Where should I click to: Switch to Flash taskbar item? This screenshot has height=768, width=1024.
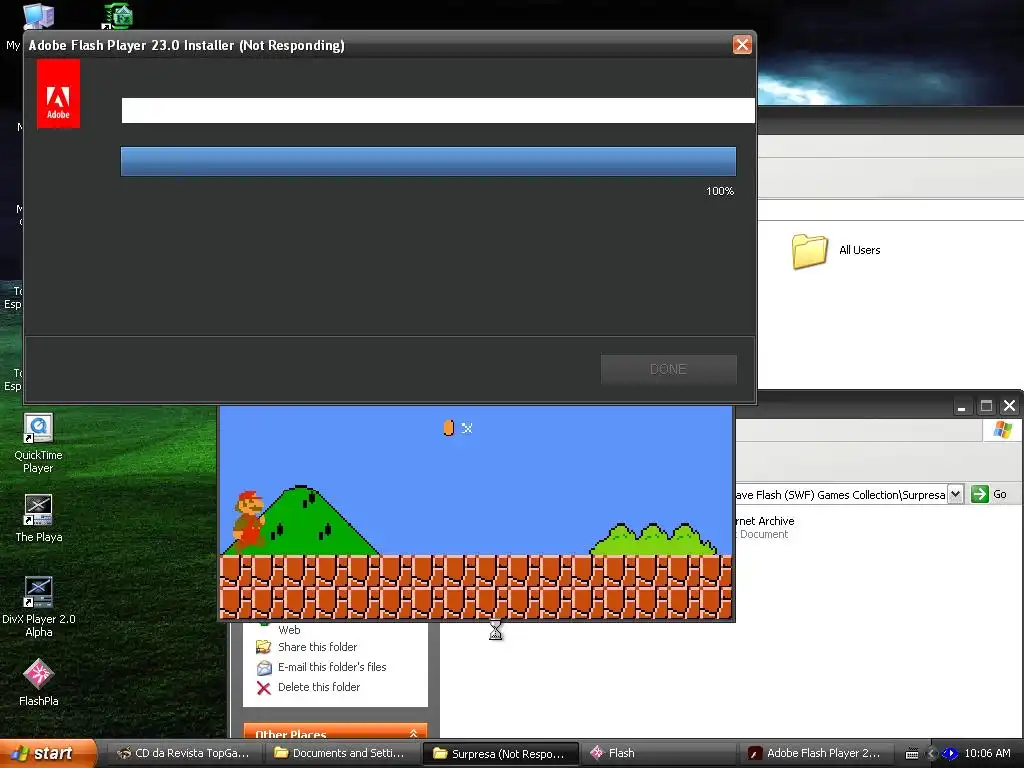point(658,753)
